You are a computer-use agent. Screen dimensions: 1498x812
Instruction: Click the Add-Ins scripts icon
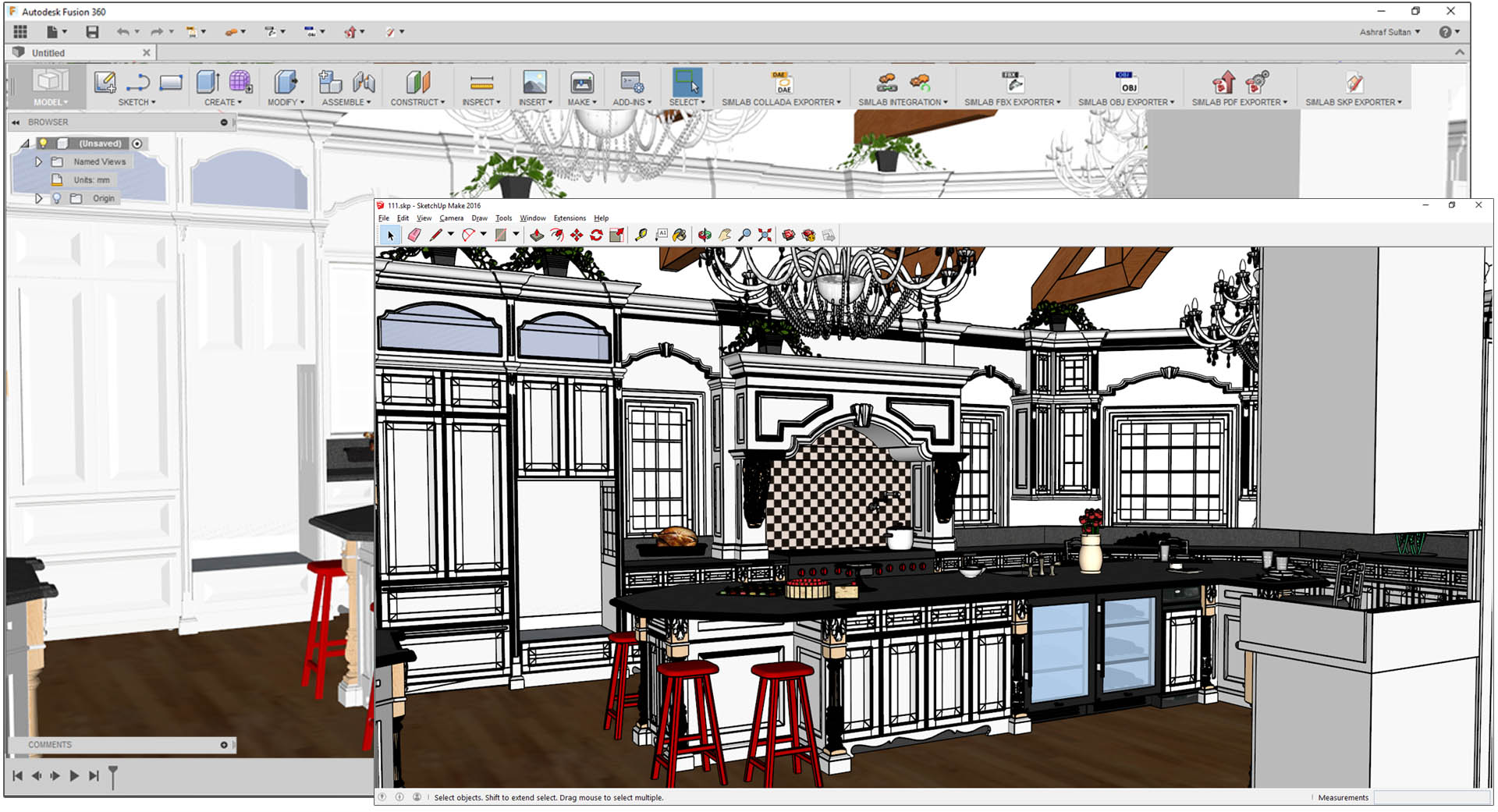coord(631,82)
